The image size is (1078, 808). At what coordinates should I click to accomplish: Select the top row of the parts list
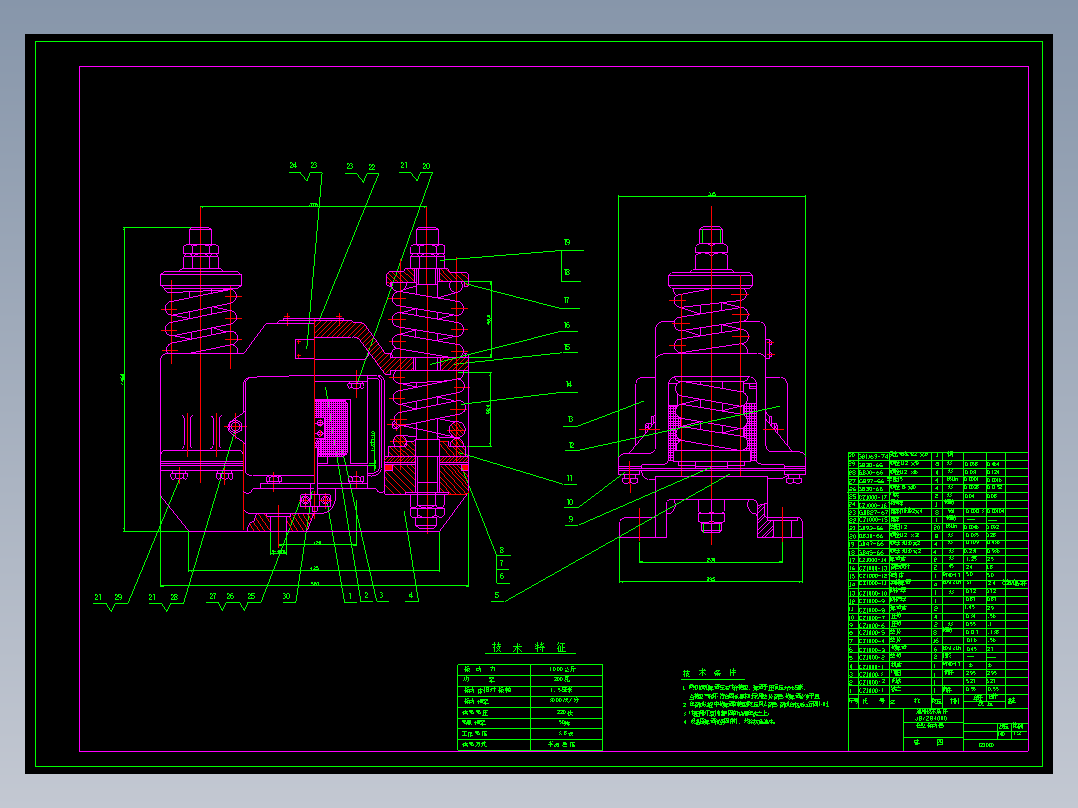click(x=938, y=455)
